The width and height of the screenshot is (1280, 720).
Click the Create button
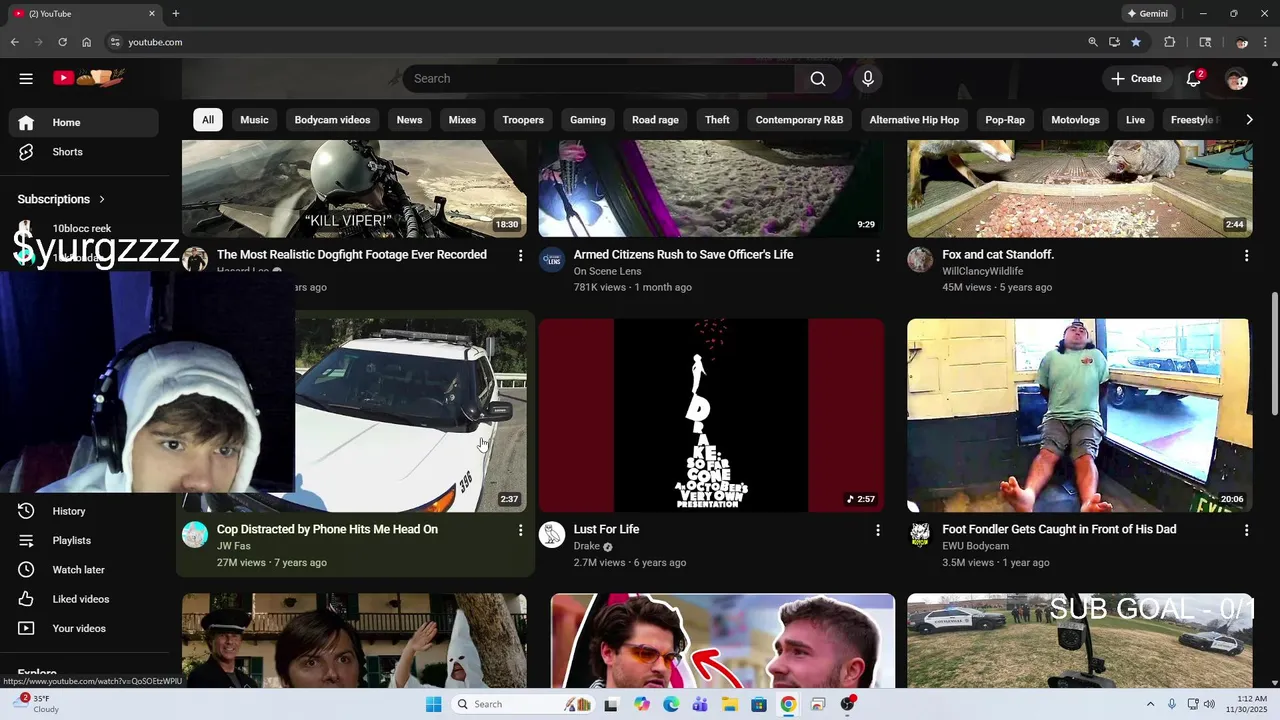click(1137, 79)
